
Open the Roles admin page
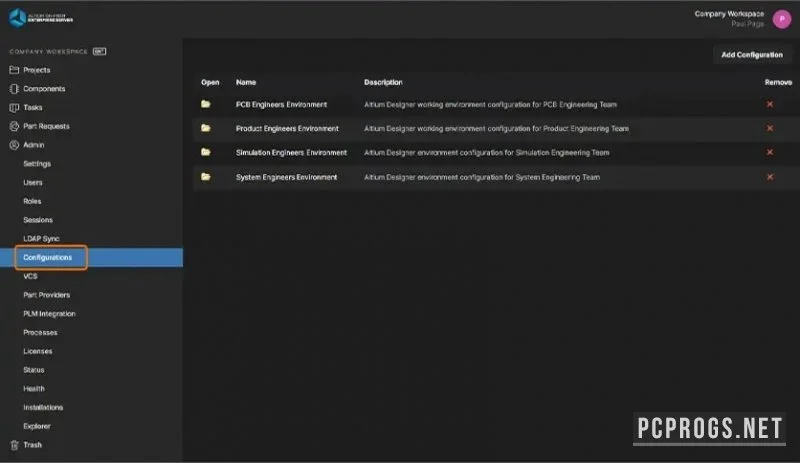click(32, 201)
